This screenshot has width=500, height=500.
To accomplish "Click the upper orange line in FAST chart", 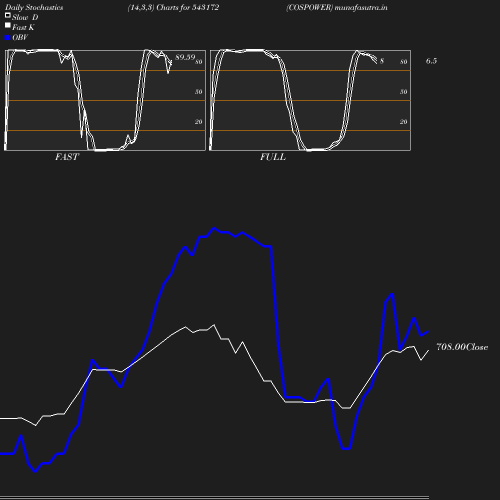I will coord(105,71).
